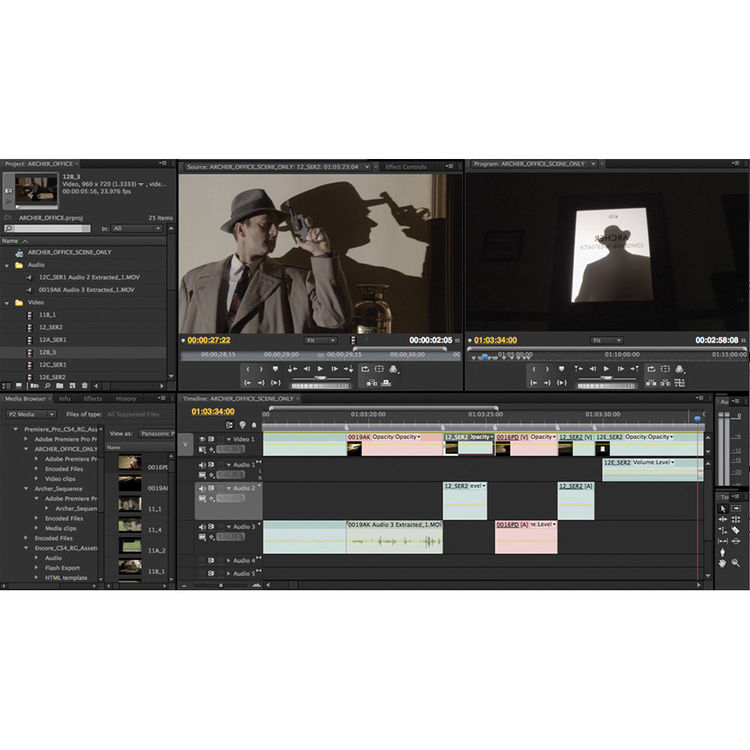The image size is (750, 750).
Task: Click the Project panel search field
Action: click(45, 228)
